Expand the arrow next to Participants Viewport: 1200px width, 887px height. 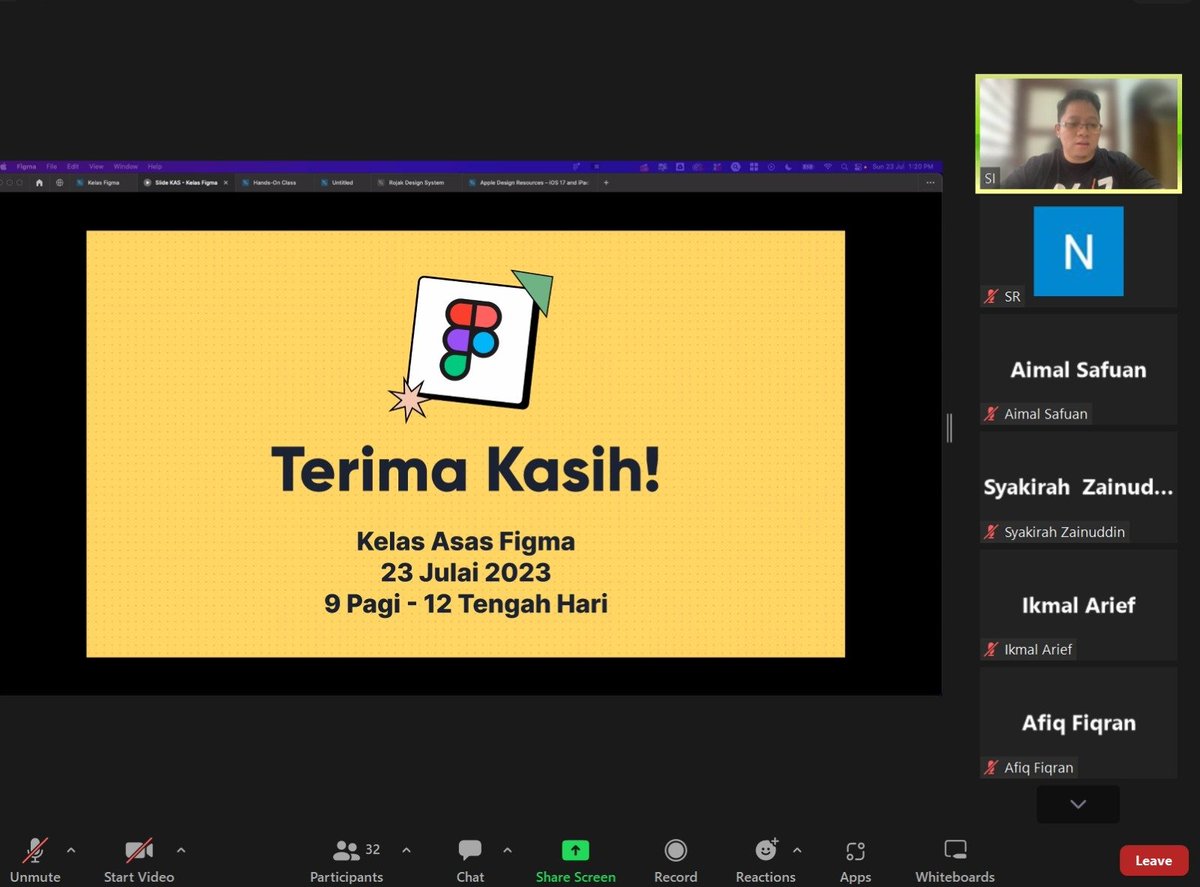[x=406, y=850]
